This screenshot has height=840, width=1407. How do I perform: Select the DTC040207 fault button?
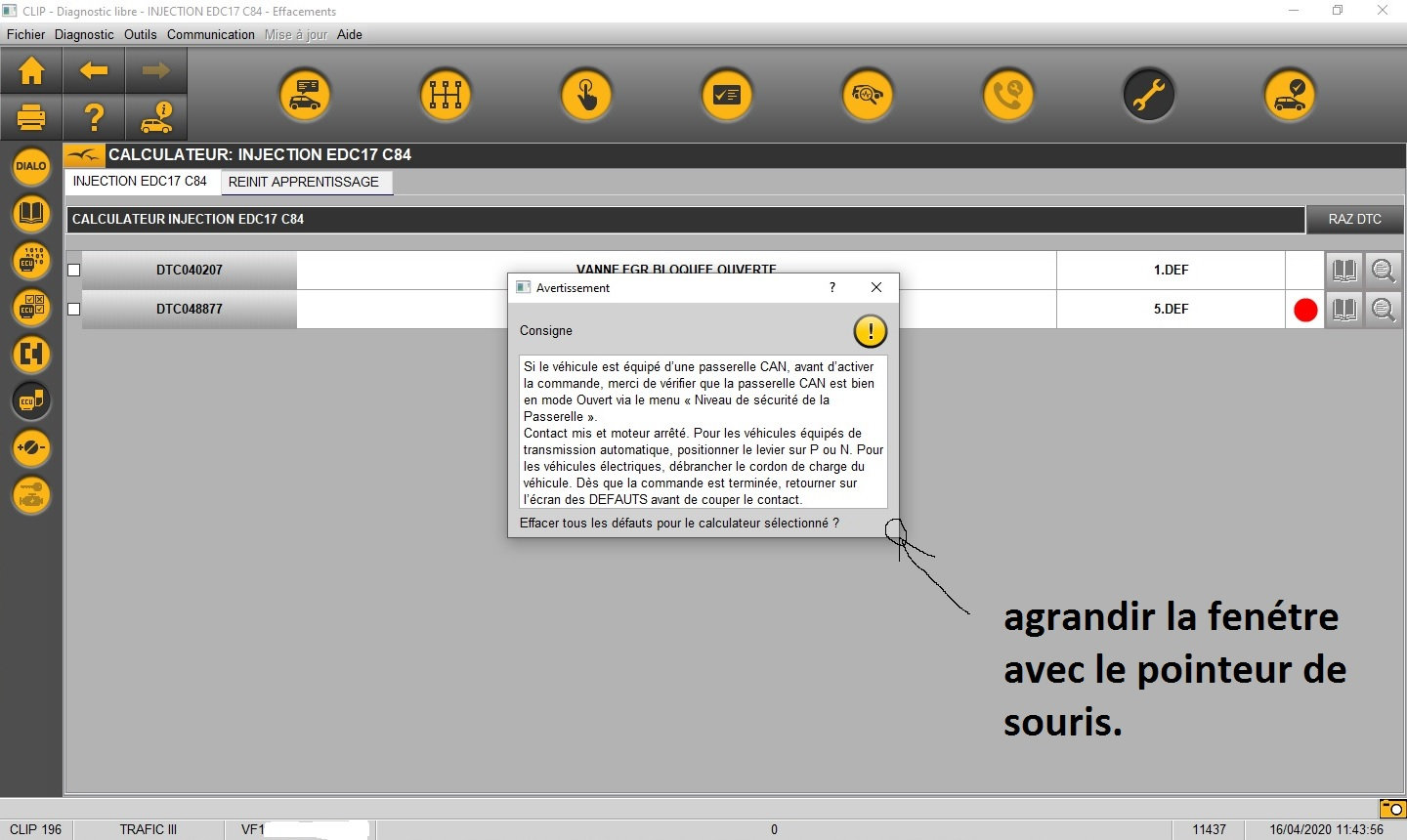coord(190,271)
